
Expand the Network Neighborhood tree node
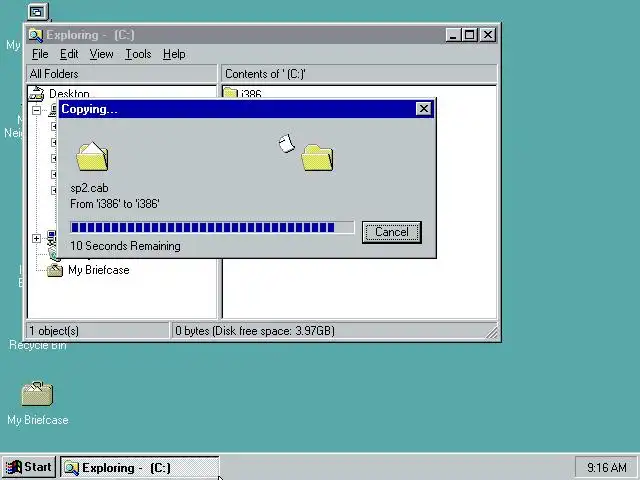(36, 238)
